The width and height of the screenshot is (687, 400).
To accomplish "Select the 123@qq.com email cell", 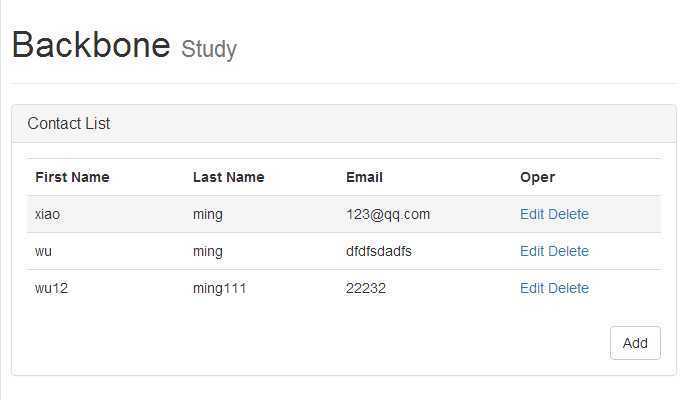I will click(388, 214).
